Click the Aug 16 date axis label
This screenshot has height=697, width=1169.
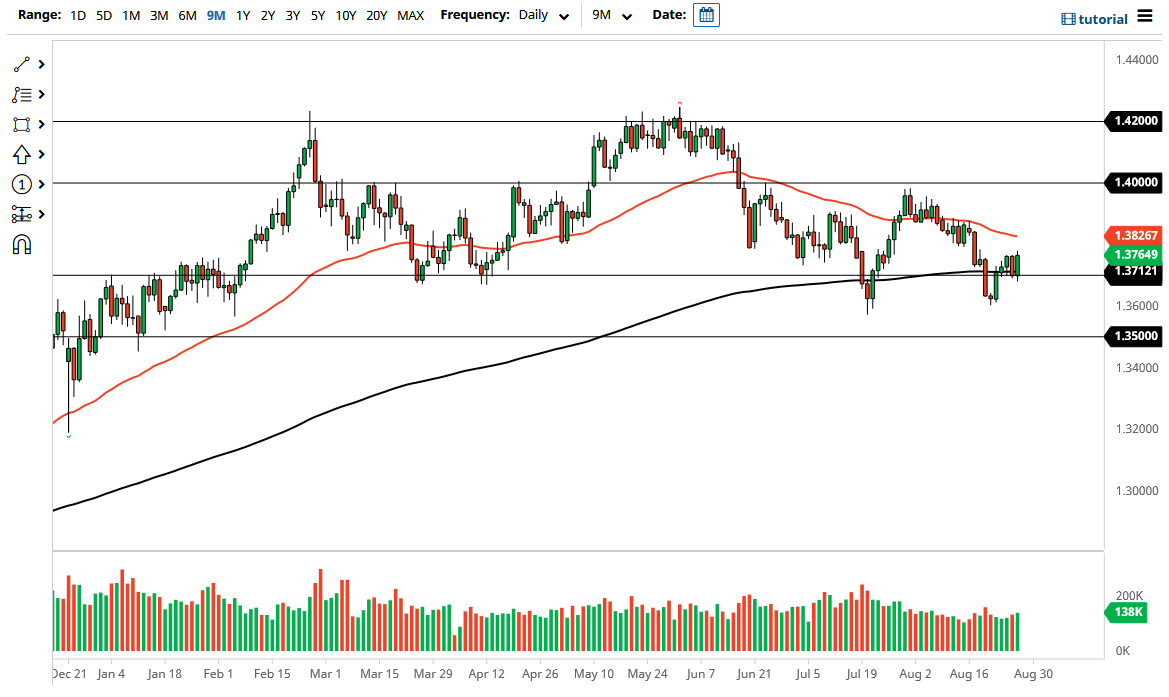[969, 674]
